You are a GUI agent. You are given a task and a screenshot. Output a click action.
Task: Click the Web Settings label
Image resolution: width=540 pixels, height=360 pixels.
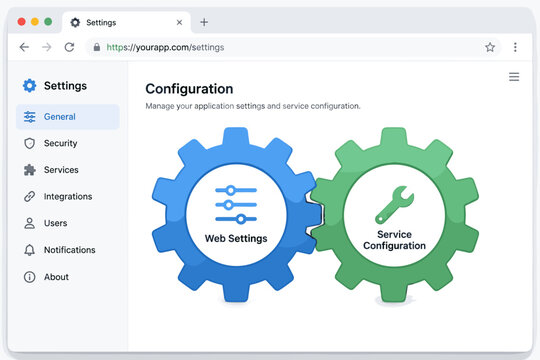[x=236, y=238]
